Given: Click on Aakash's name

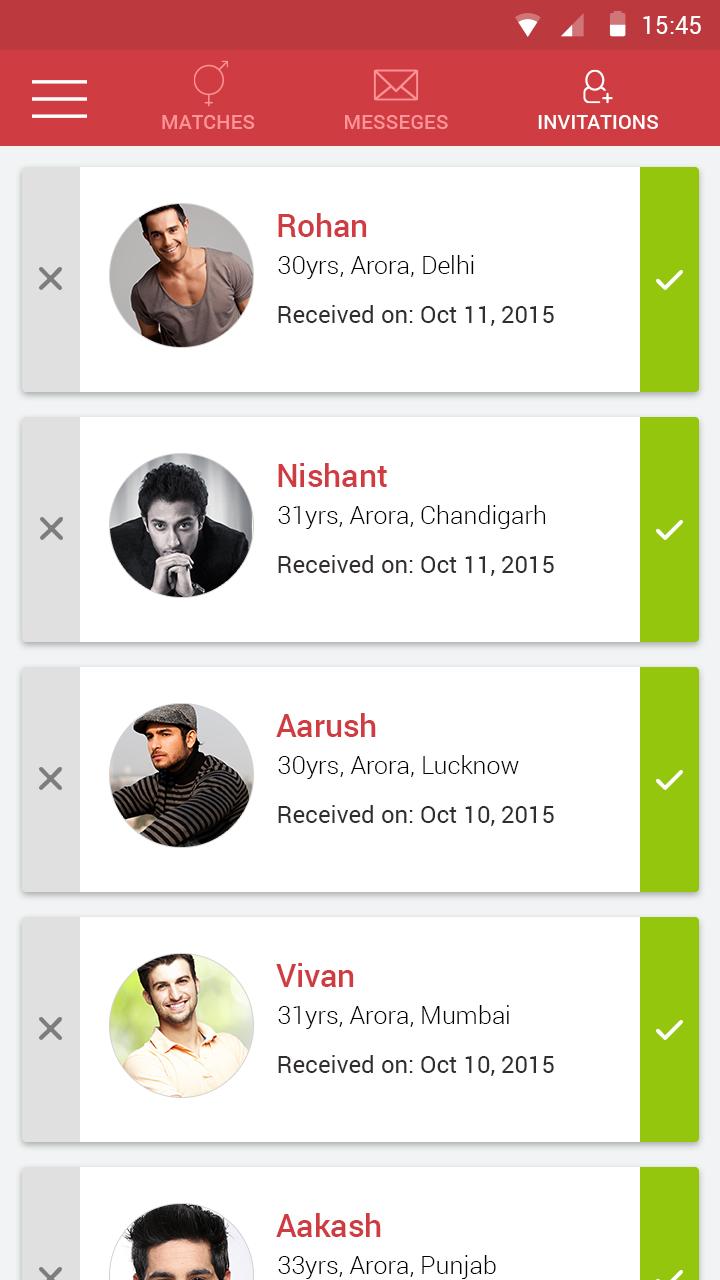Looking at the screenshot, I should point(329,1226).
